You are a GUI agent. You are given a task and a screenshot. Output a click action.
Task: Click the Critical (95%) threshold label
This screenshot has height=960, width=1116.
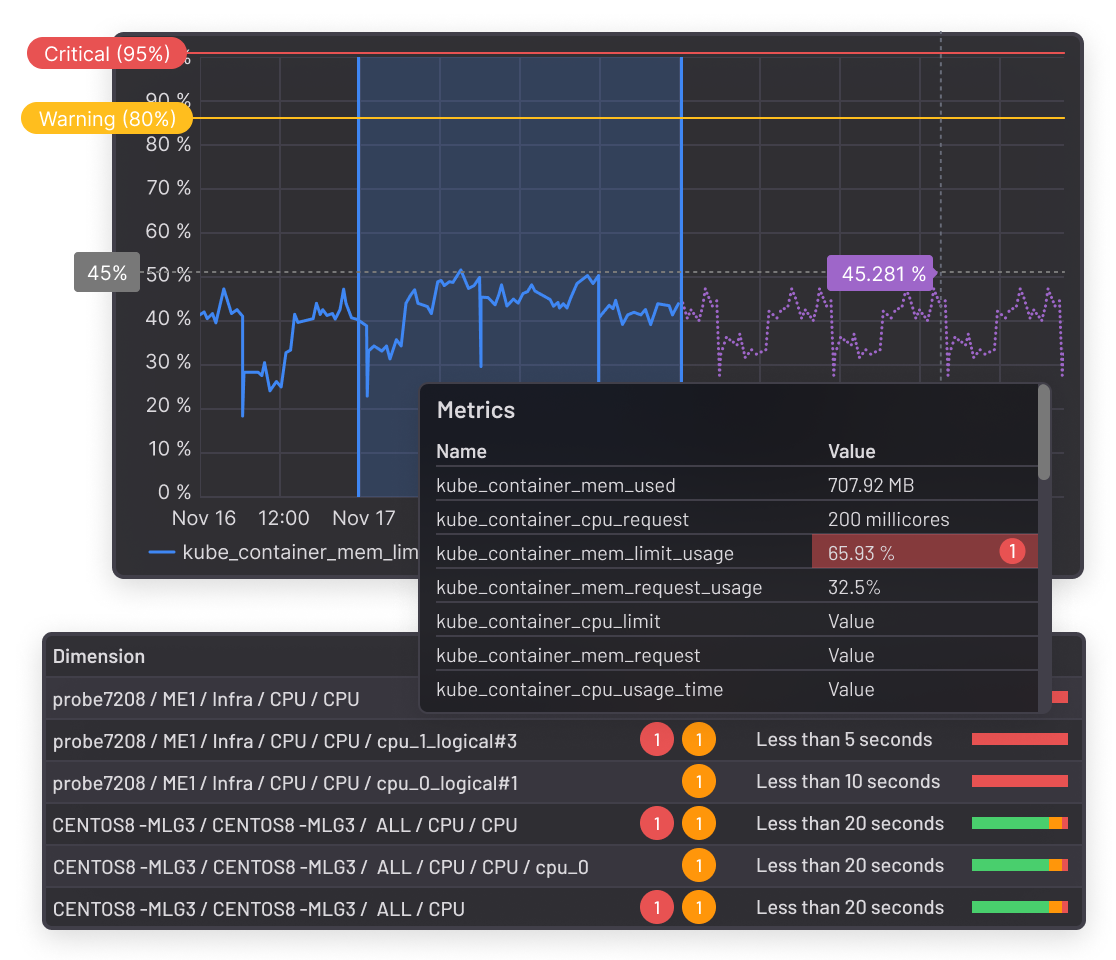pos(107,54)
